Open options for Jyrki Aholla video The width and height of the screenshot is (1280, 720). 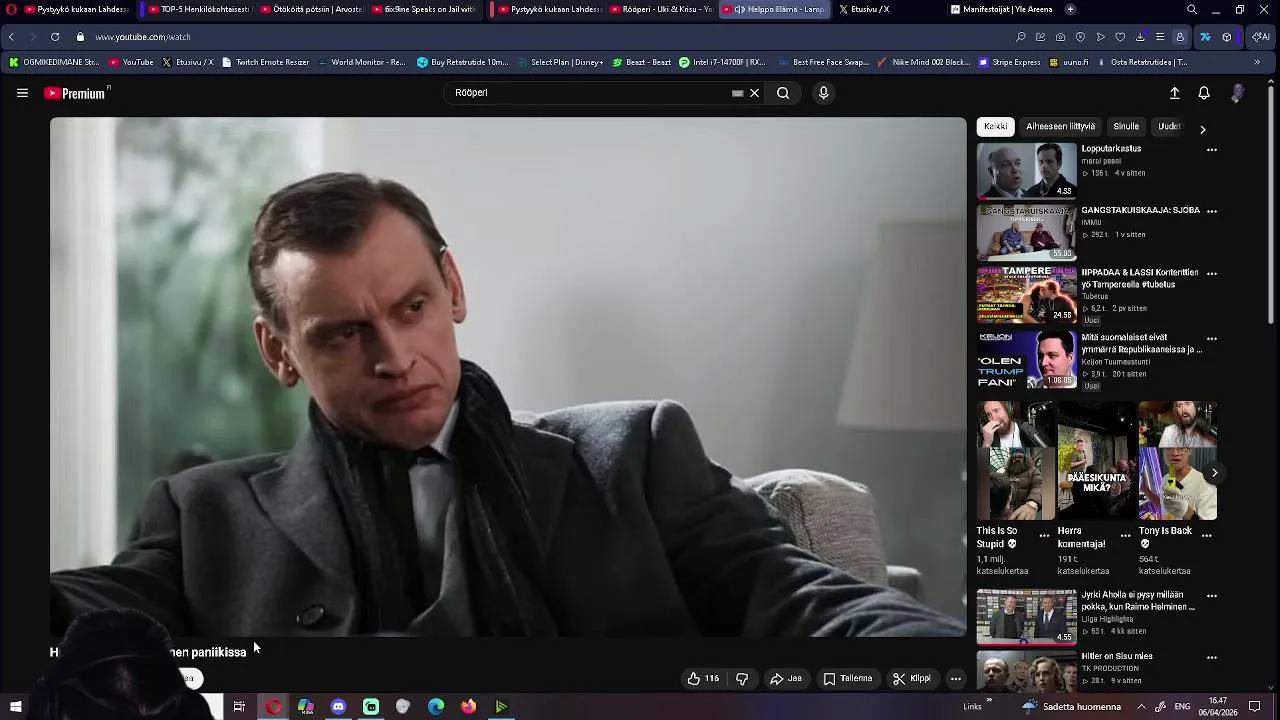point(1211,597)
